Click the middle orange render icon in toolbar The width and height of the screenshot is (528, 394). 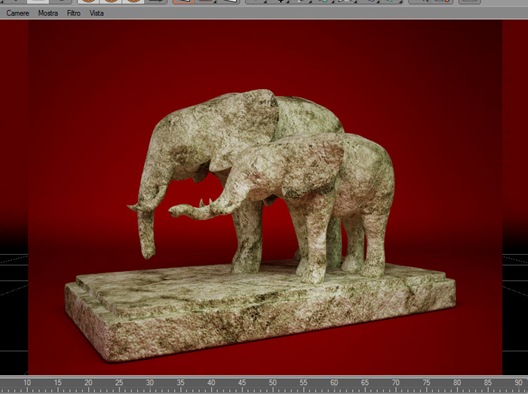111,2
